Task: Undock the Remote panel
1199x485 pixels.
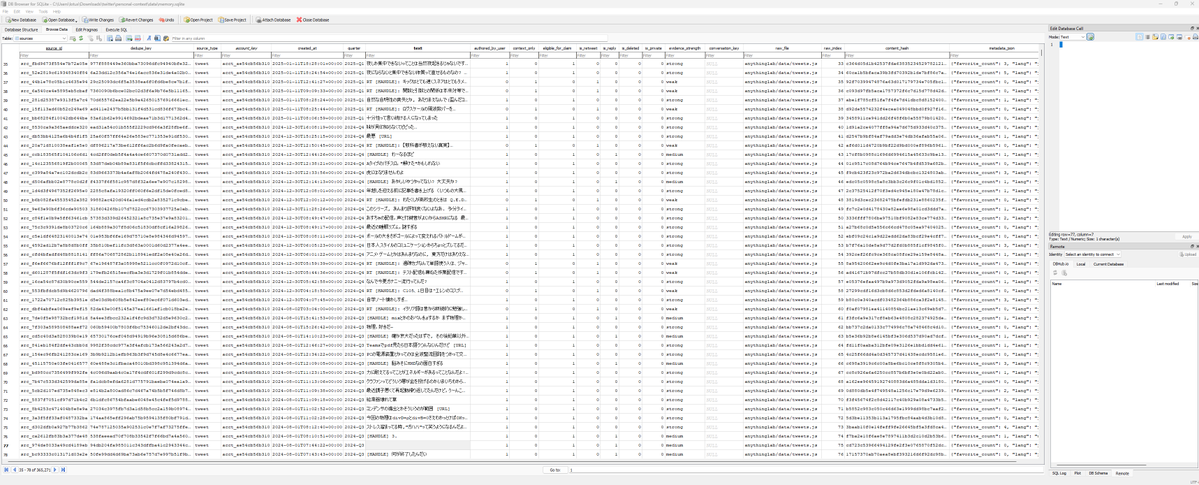Action: click(x=1191, y=246)
